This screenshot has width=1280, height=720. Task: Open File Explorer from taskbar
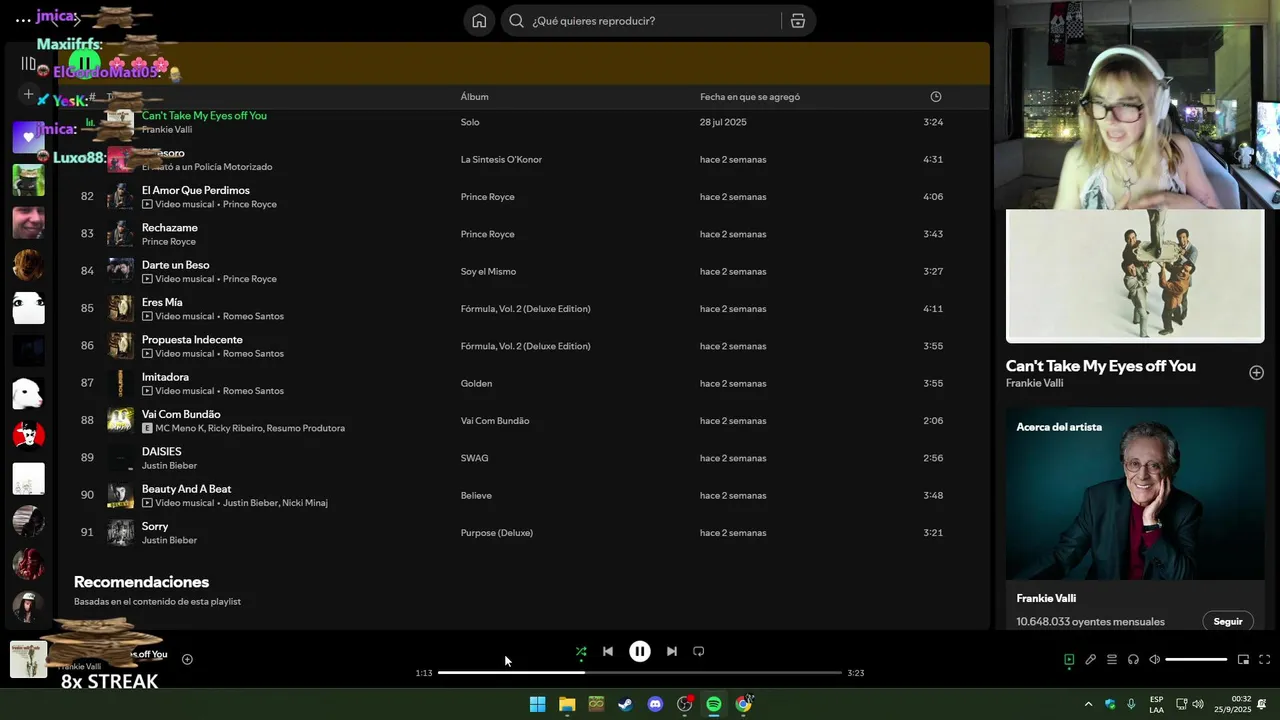[567, 704]
